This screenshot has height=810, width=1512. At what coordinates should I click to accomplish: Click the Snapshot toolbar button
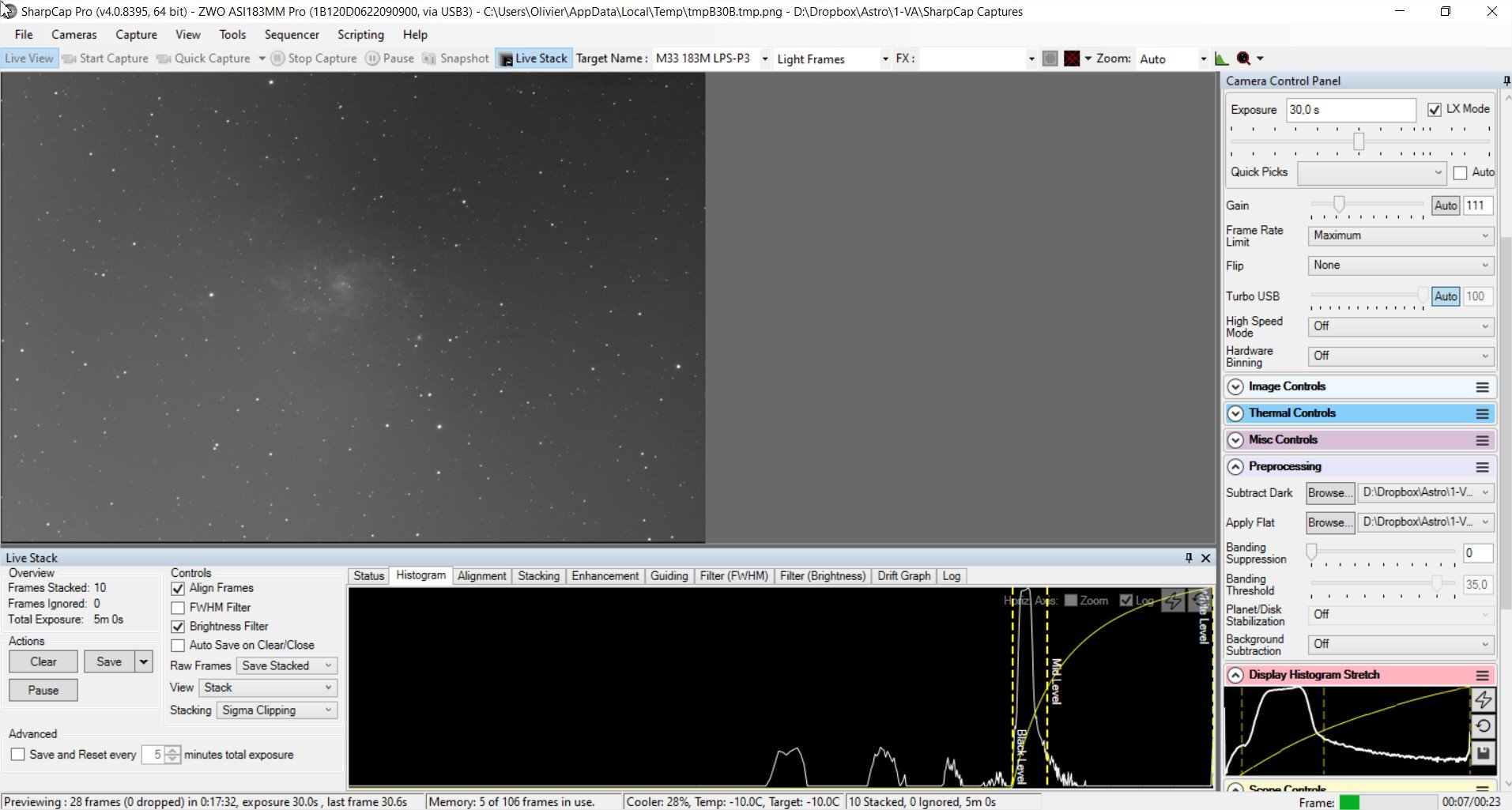[456, 58]
